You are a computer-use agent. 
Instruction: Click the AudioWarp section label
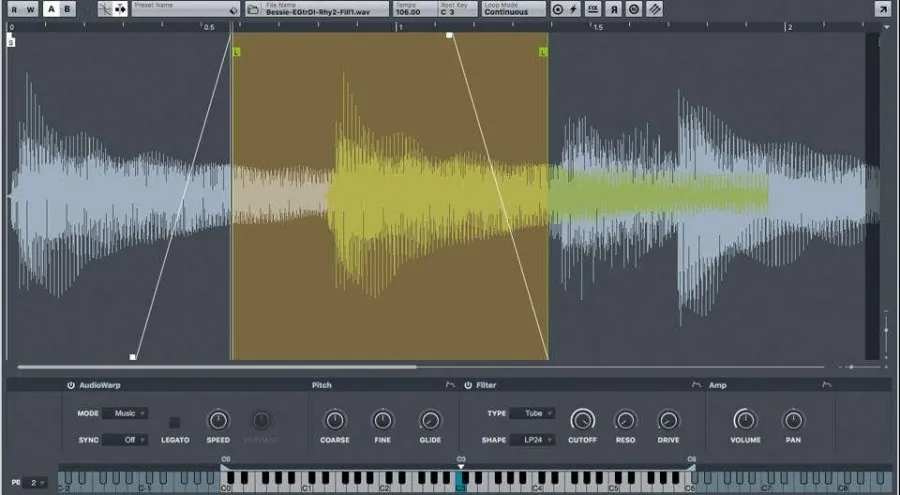tap(100, 385)
